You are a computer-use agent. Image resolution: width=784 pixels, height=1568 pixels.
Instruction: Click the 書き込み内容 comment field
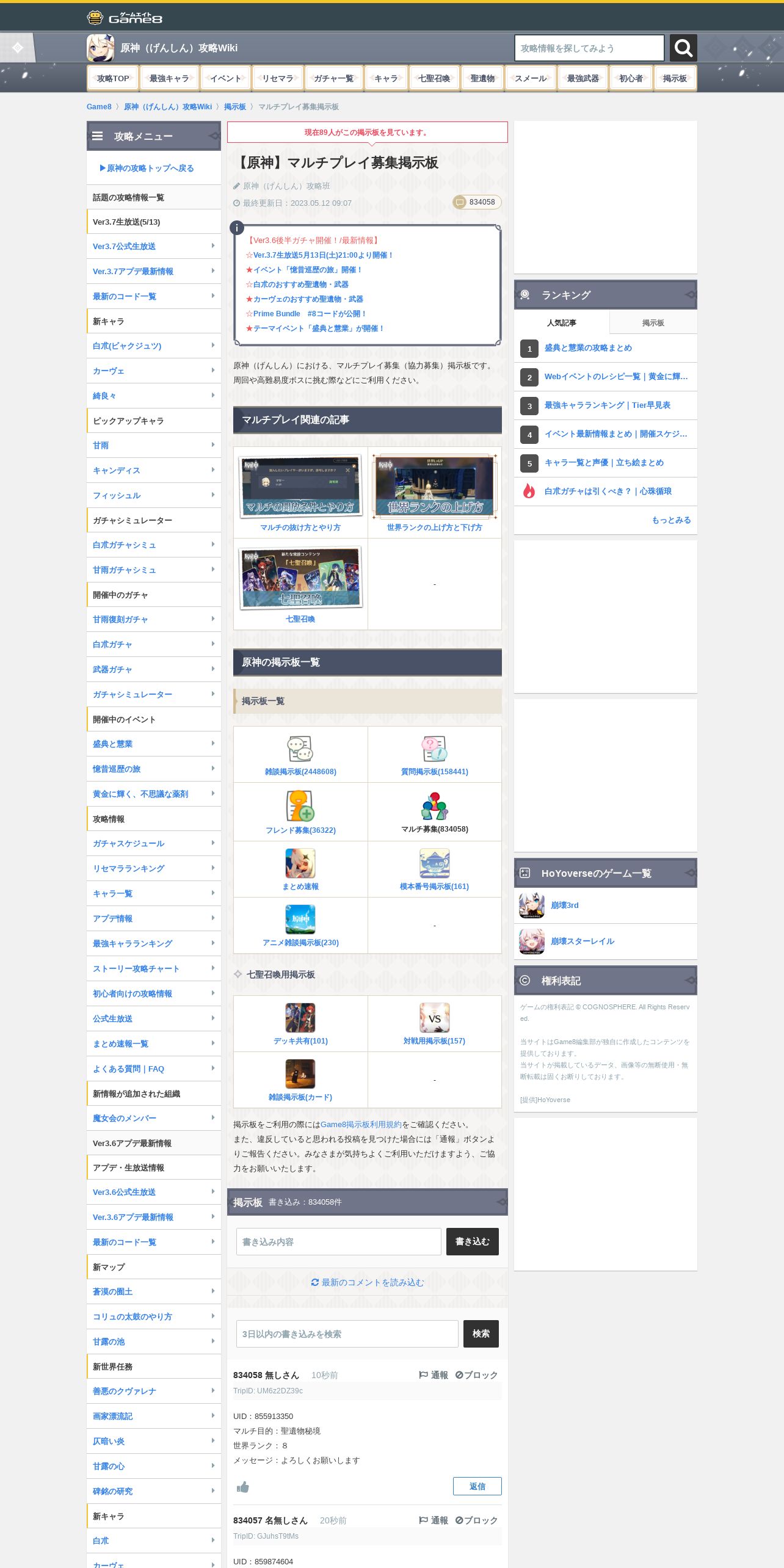click(339, 1241)
